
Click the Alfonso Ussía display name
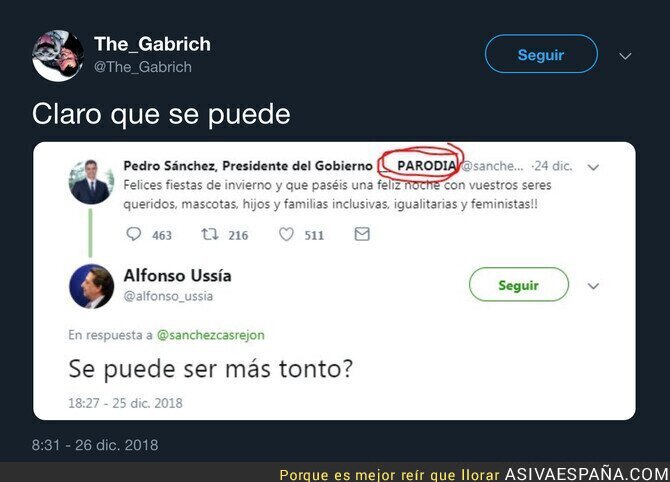[x=177, y=276]
